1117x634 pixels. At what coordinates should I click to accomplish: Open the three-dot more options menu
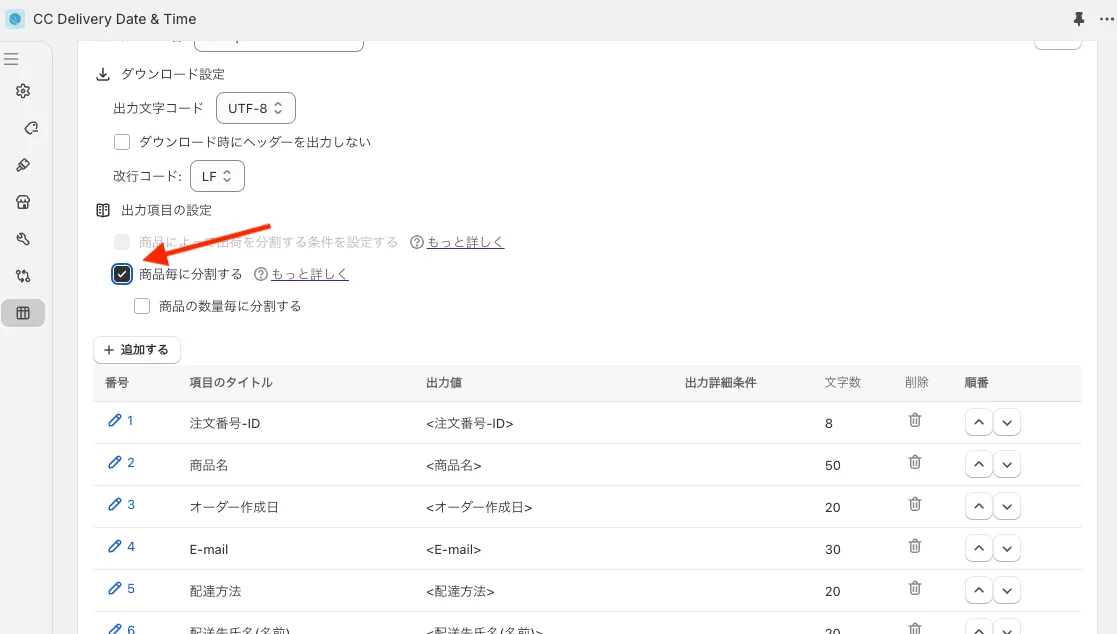[1105, 19]
